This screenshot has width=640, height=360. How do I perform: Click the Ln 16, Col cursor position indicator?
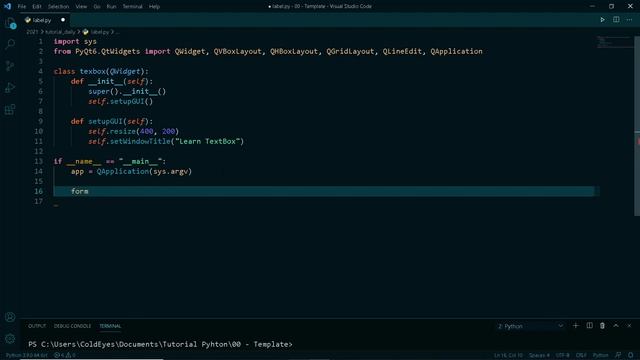click(x=508, y=355)
